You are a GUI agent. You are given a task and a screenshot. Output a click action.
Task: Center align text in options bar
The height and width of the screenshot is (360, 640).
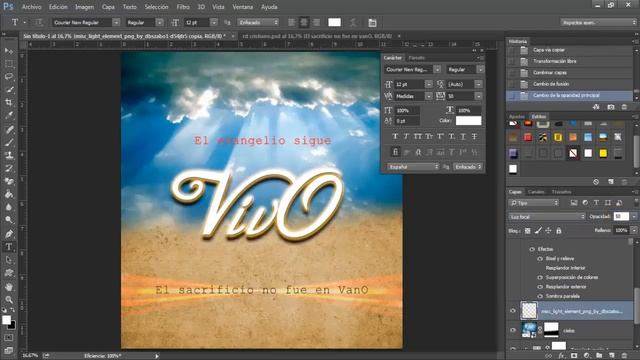tap(304, 22)
